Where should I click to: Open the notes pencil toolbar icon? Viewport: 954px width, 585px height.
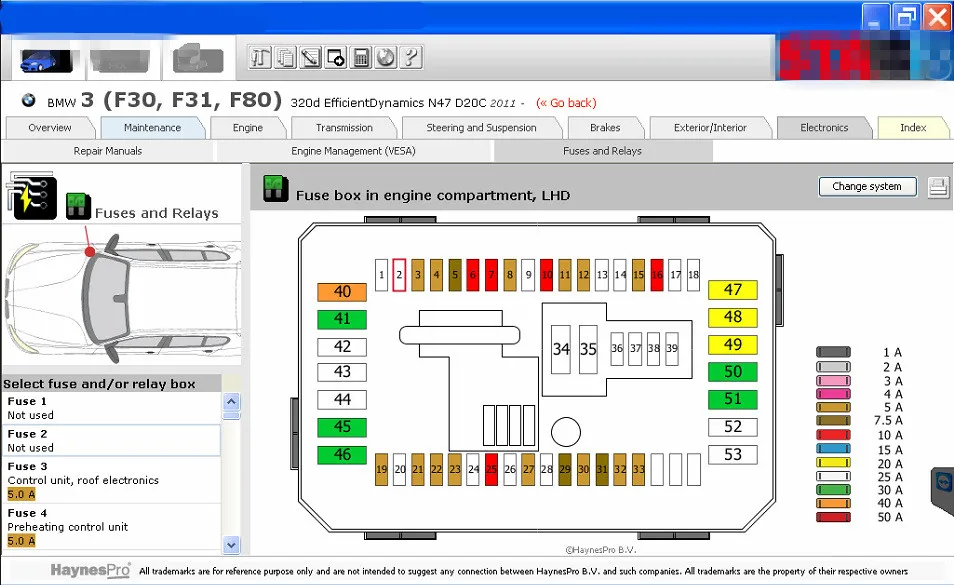click(310, 58)
